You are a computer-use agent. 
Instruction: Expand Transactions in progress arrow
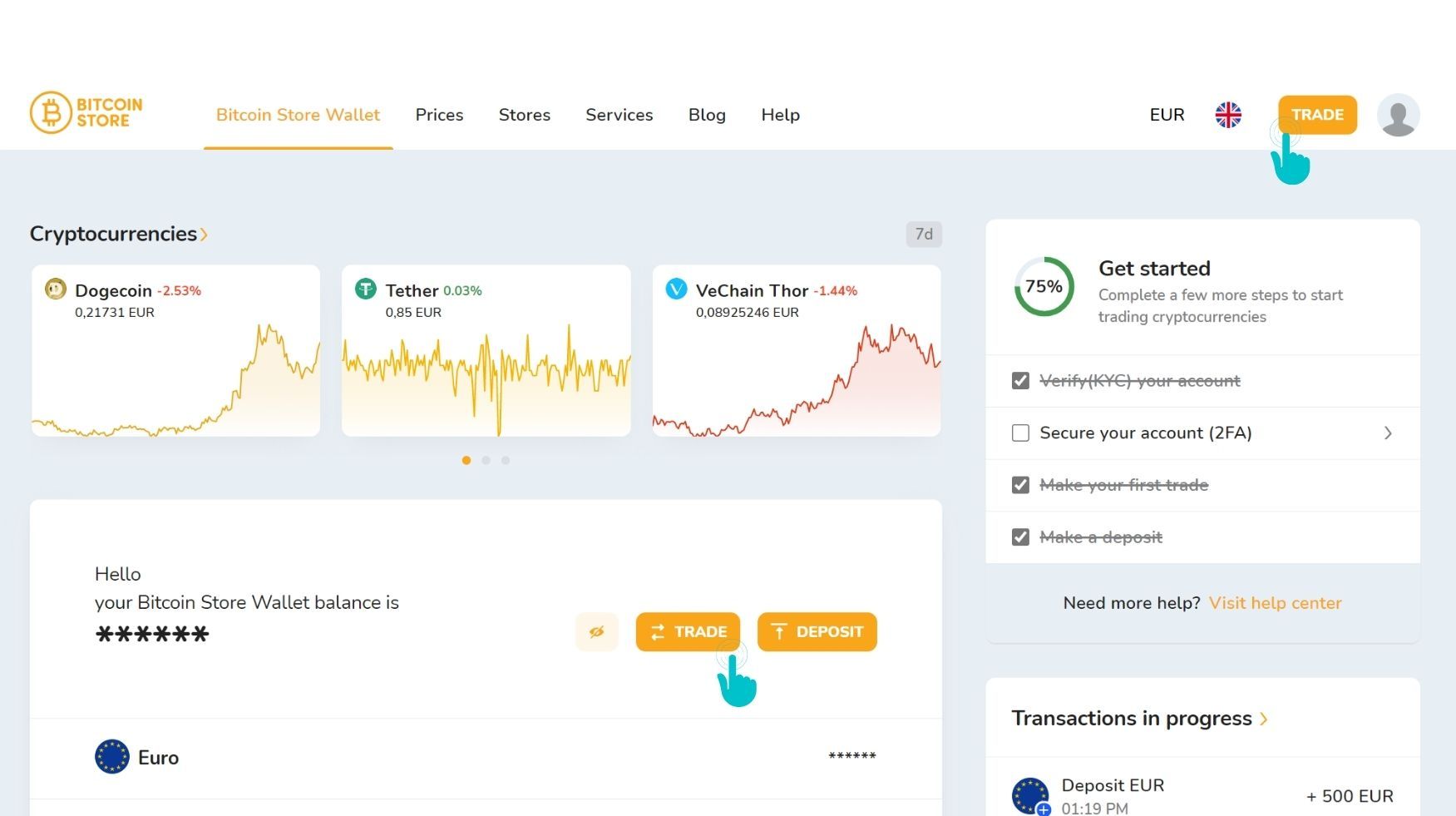[x=1264, y=720]
